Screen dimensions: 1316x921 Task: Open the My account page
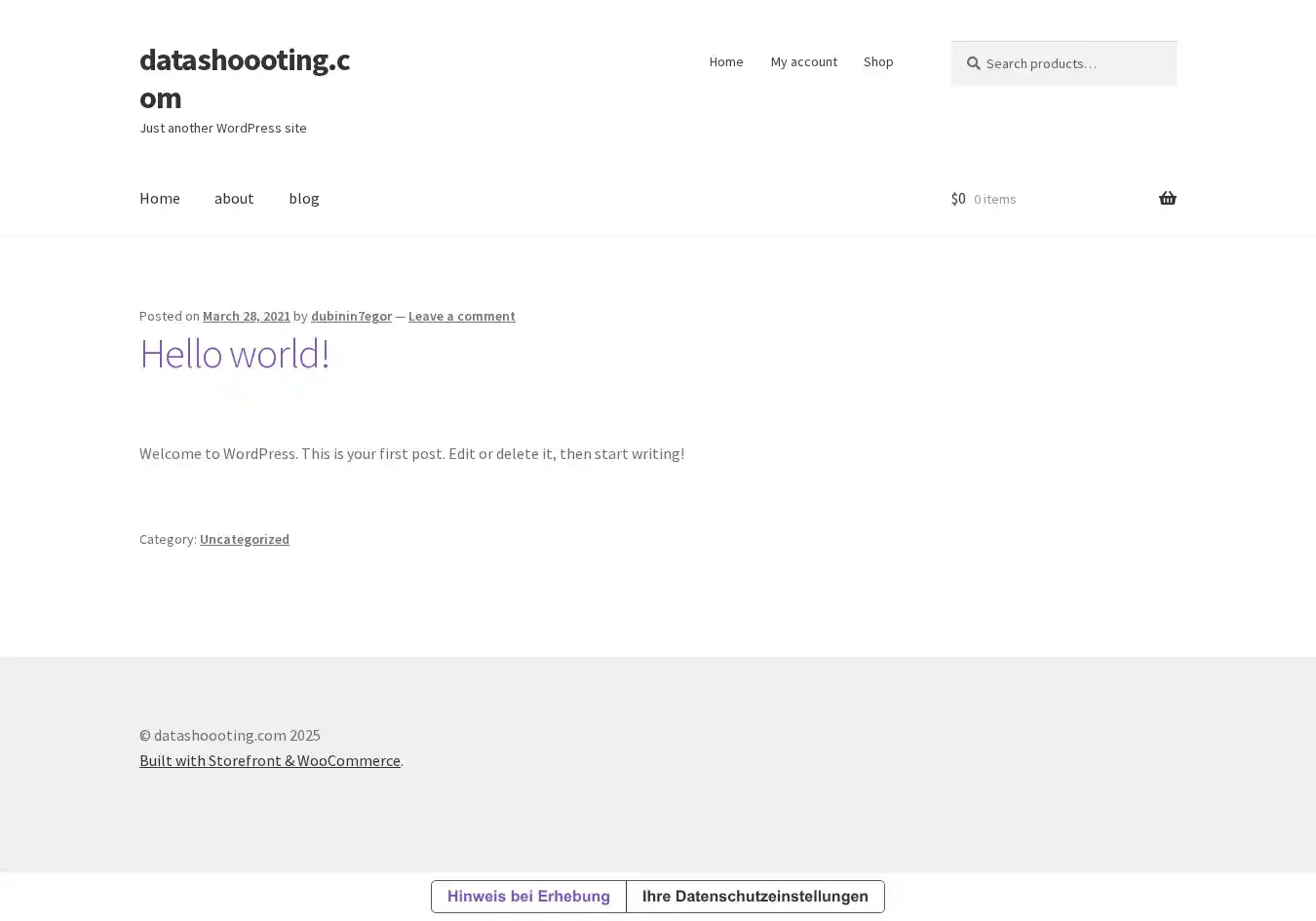803,61
